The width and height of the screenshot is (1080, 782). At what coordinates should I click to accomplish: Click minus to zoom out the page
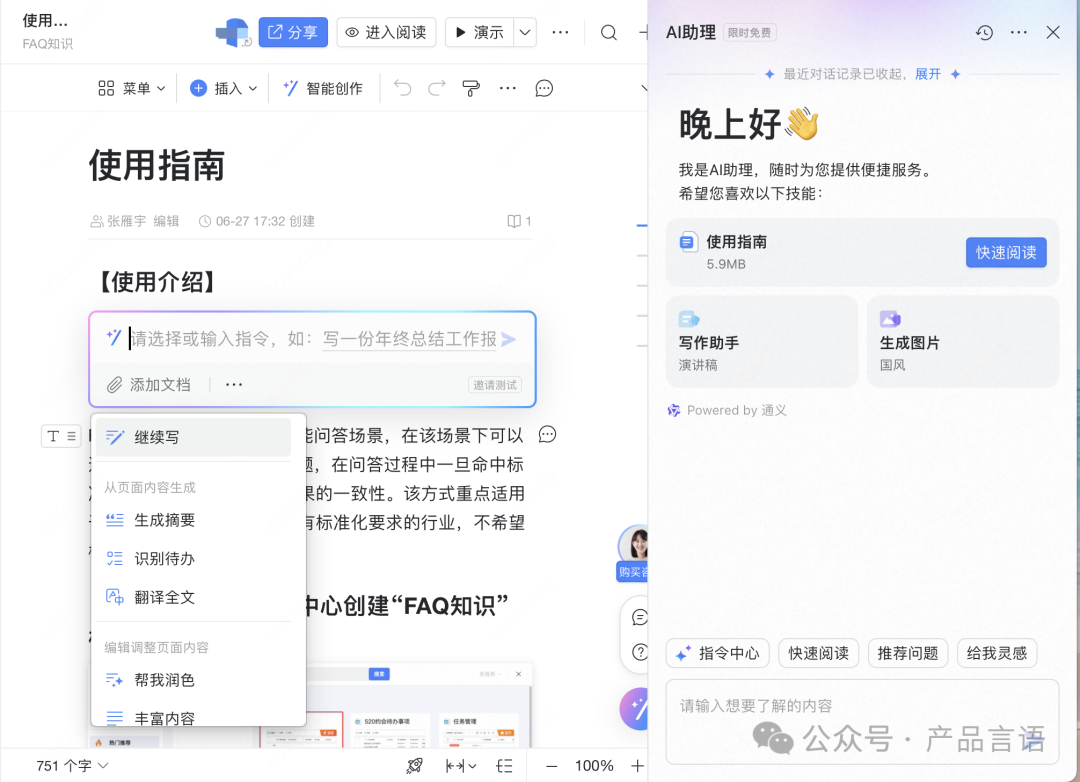pyautogui.click(x=549, y=765)
